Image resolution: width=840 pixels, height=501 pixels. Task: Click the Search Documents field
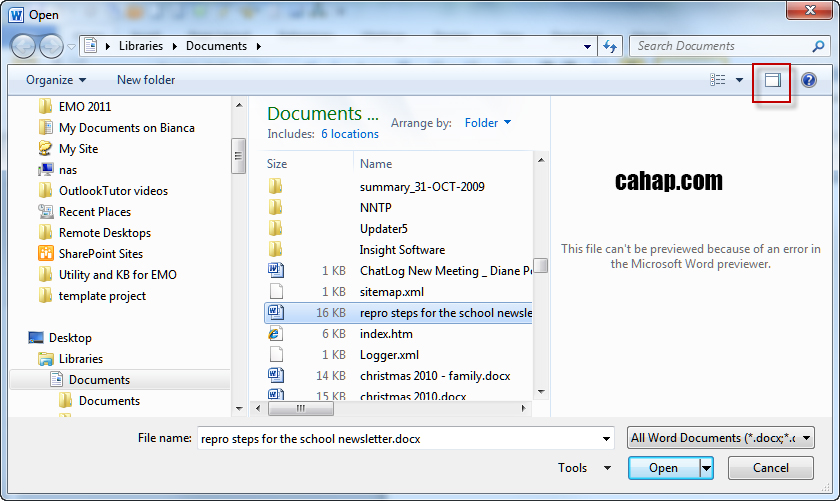point(725,46)
